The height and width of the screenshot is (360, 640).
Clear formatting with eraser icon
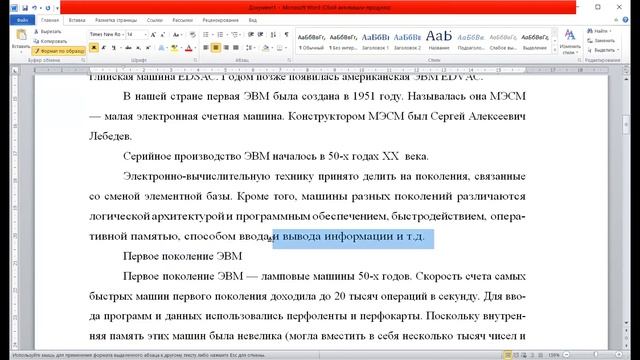[x=193, y=35]
